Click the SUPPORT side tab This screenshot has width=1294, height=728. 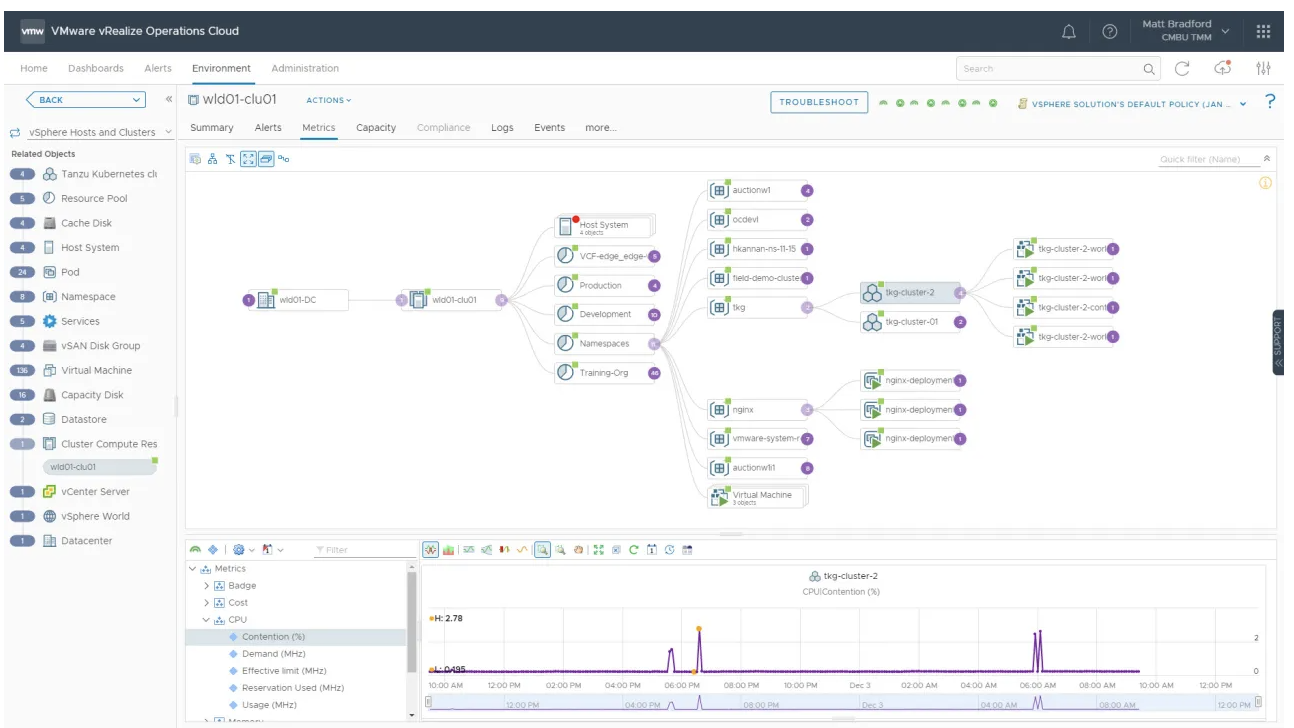point(1278,342)
